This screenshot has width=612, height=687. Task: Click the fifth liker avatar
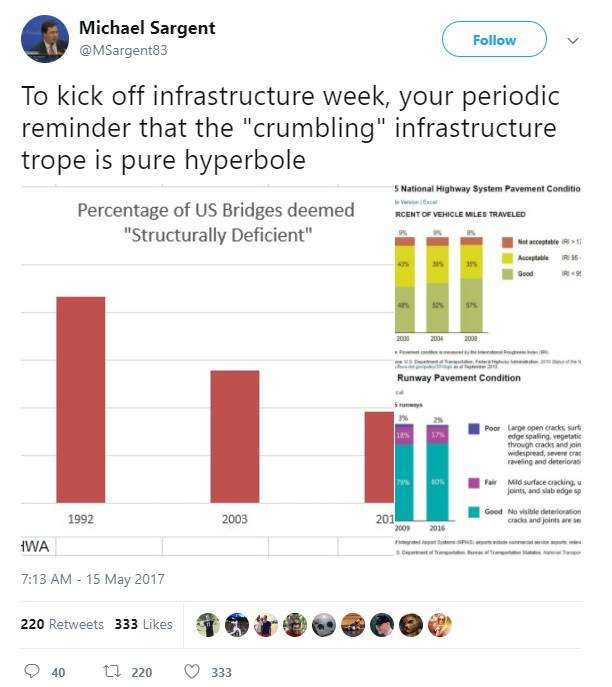(323, 624)
